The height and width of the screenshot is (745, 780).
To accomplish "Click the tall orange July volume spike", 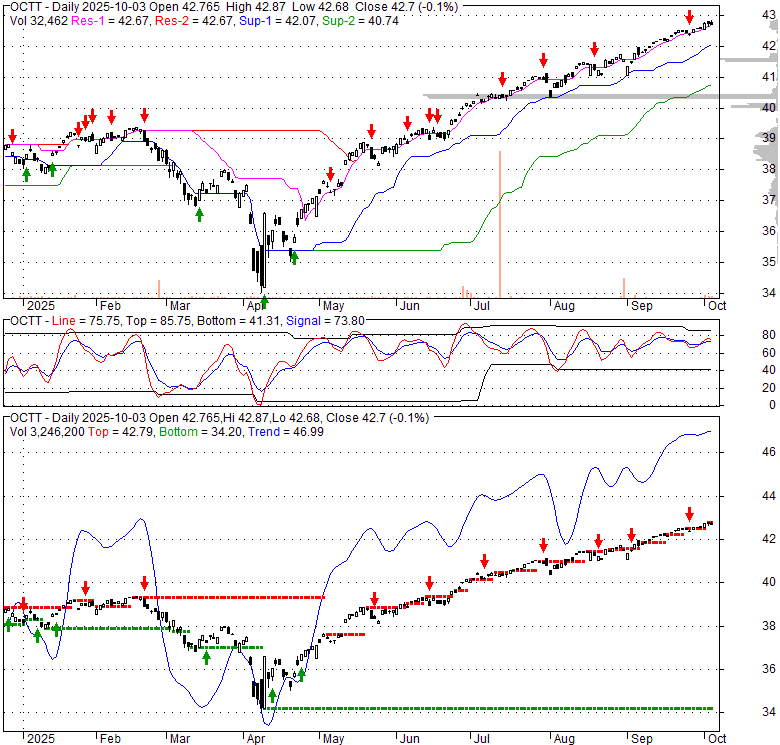I will [x=500, y=224].
